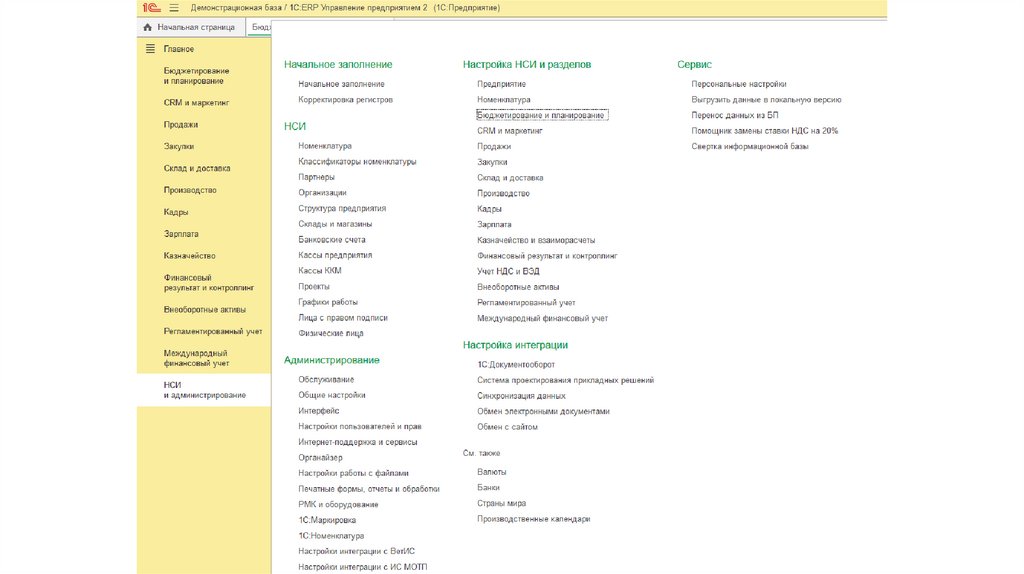The height and width of the screenshot is (574, 1024).
Task: Open Перенос данных из БП link
Action: point(735,116)
